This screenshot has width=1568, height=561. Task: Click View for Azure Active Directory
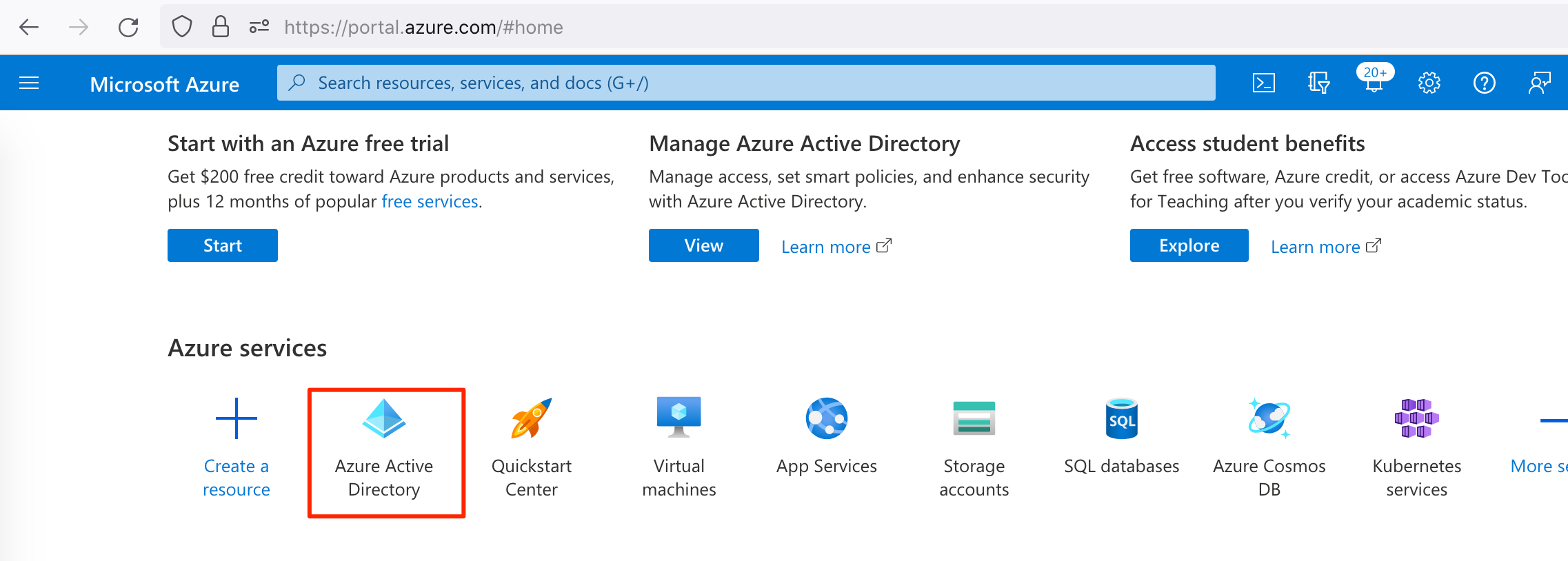click(704, 245)
